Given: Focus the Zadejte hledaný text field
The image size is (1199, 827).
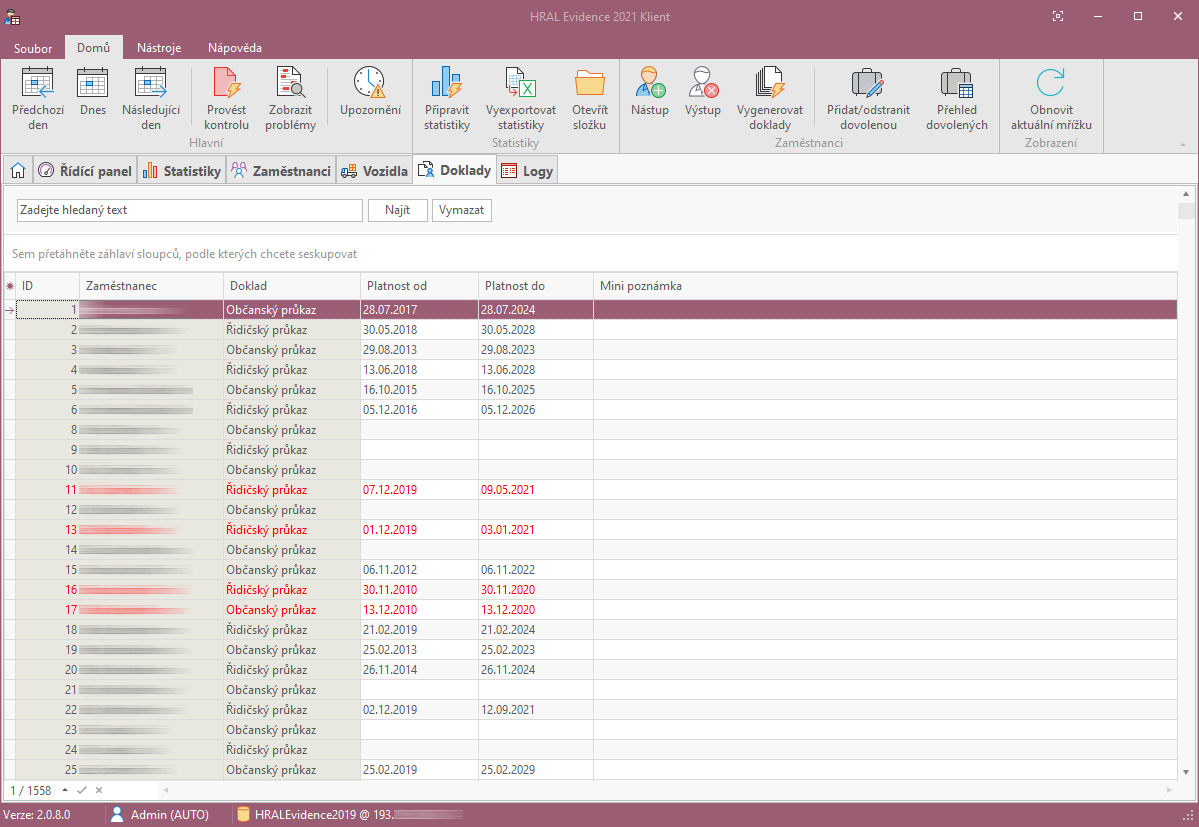Looking at the screenshot, I should [190, 210].
